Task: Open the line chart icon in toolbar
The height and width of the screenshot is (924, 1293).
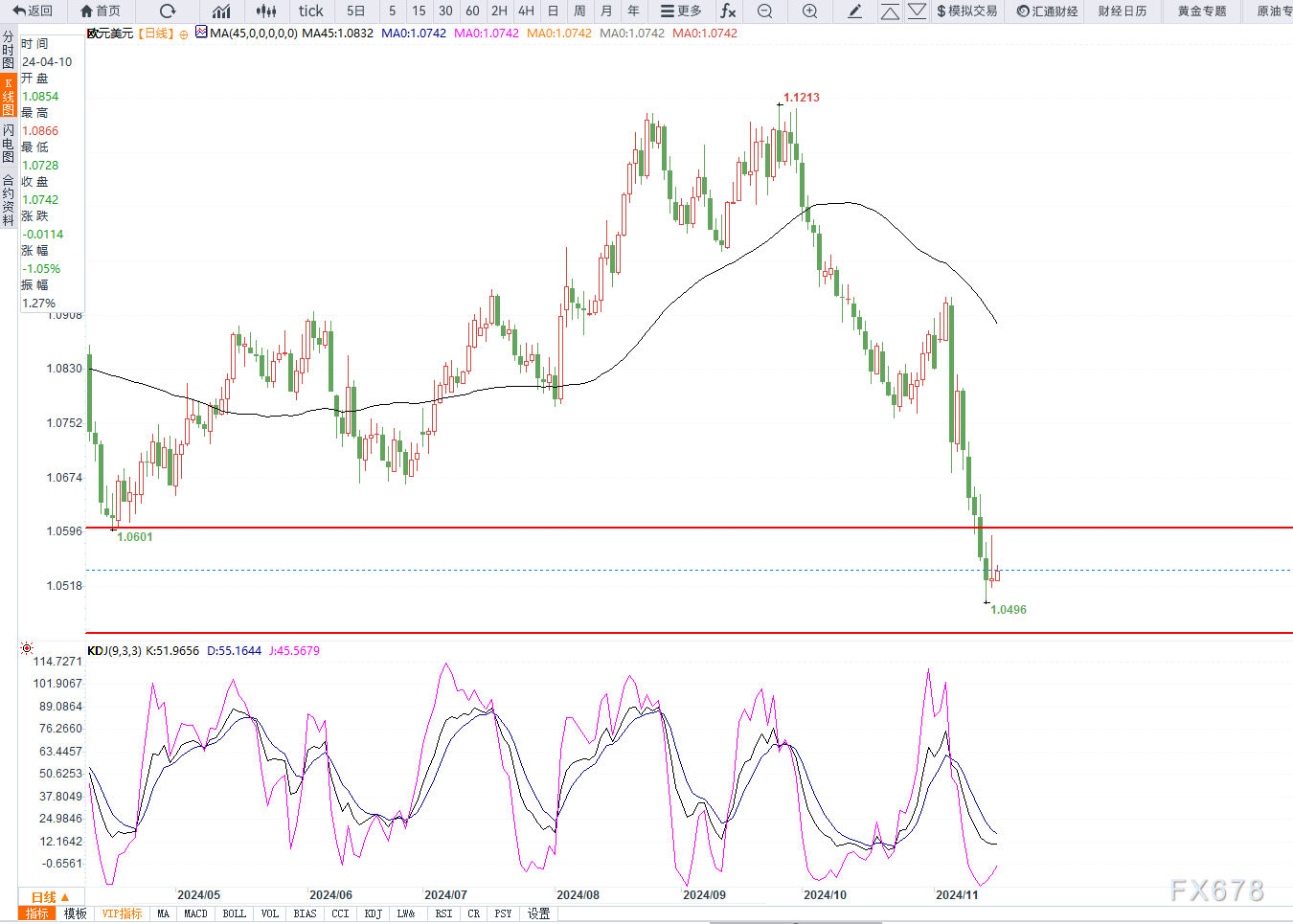Action: 221,11
